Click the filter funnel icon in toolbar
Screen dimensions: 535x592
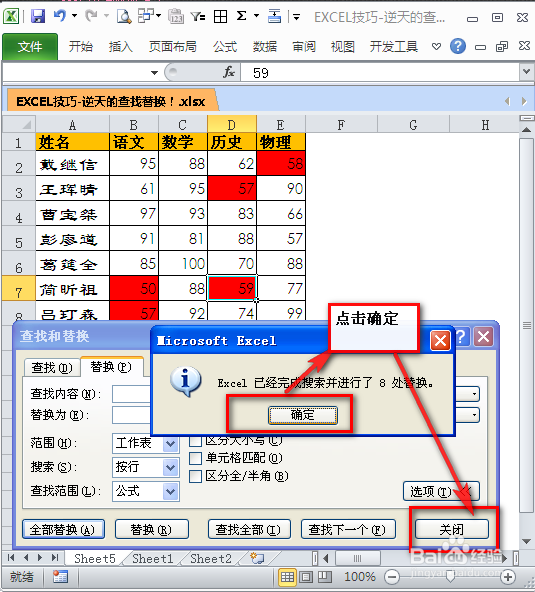(197, 16)
